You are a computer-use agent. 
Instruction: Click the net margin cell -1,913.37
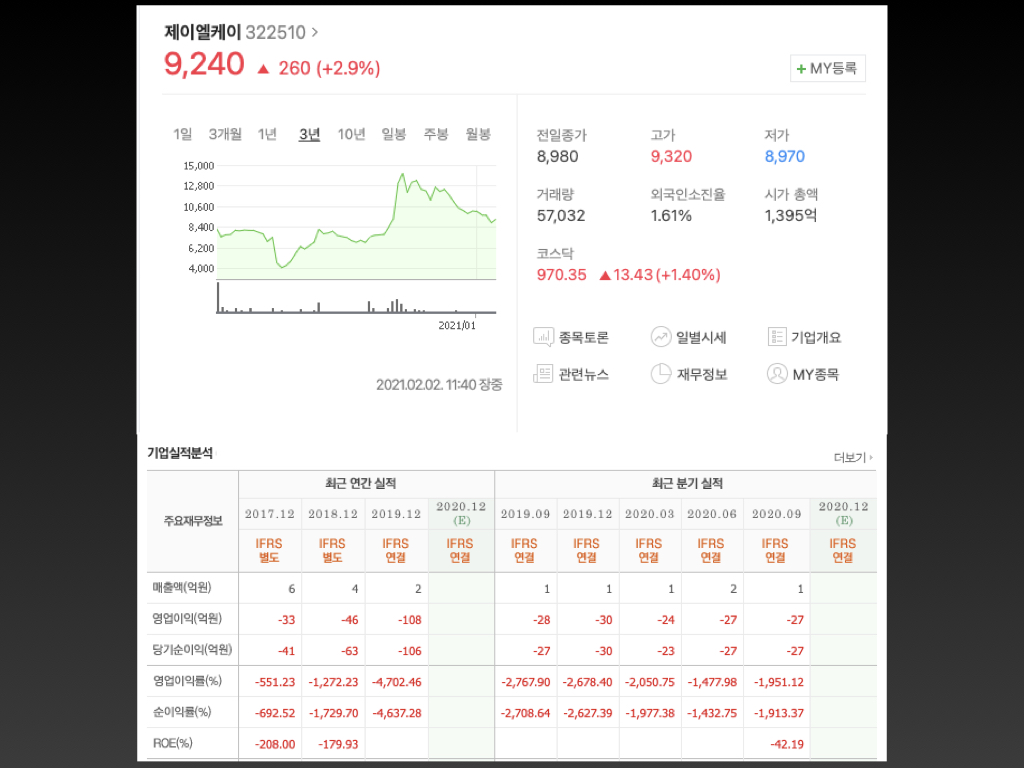pos(778,713)
